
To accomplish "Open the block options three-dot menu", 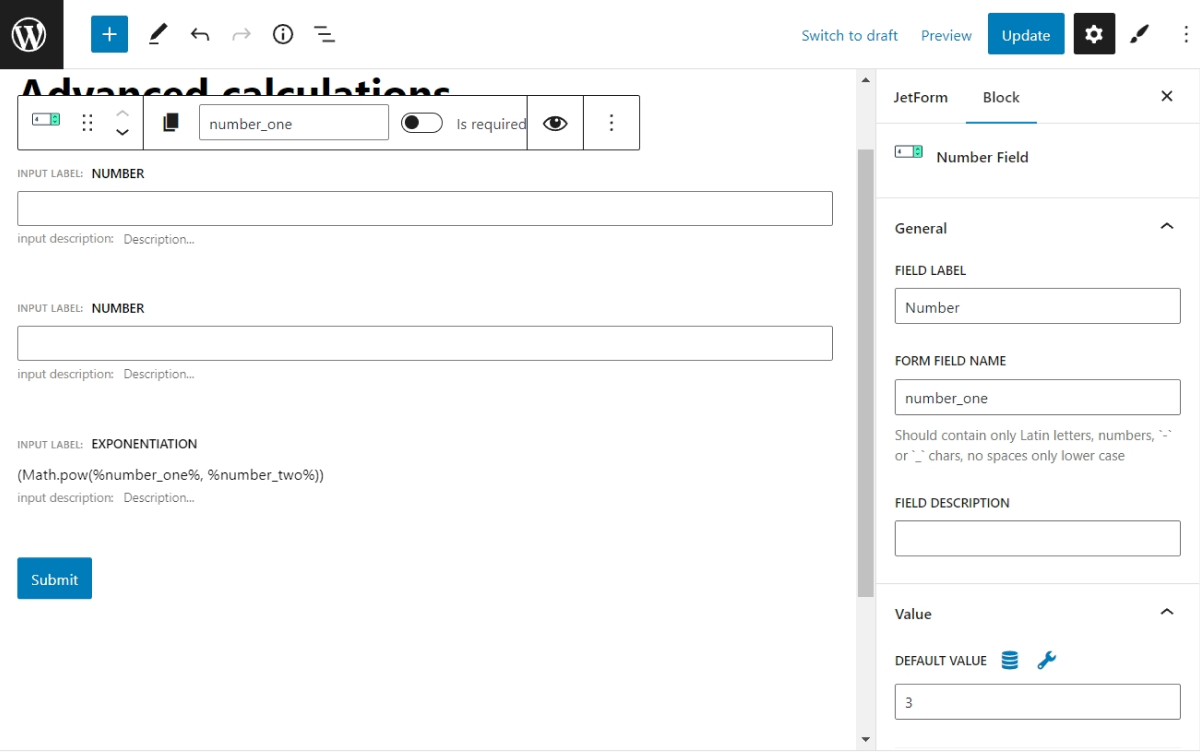I will pyautogui.click(x=611, y=122).
